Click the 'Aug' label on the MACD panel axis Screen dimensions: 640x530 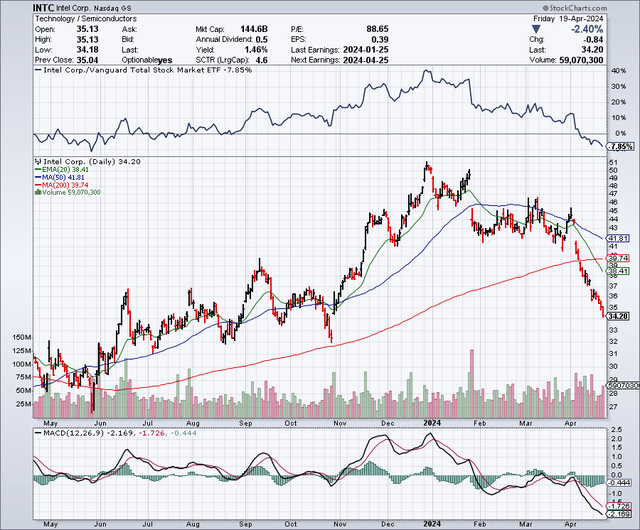[x=193, y=524]
